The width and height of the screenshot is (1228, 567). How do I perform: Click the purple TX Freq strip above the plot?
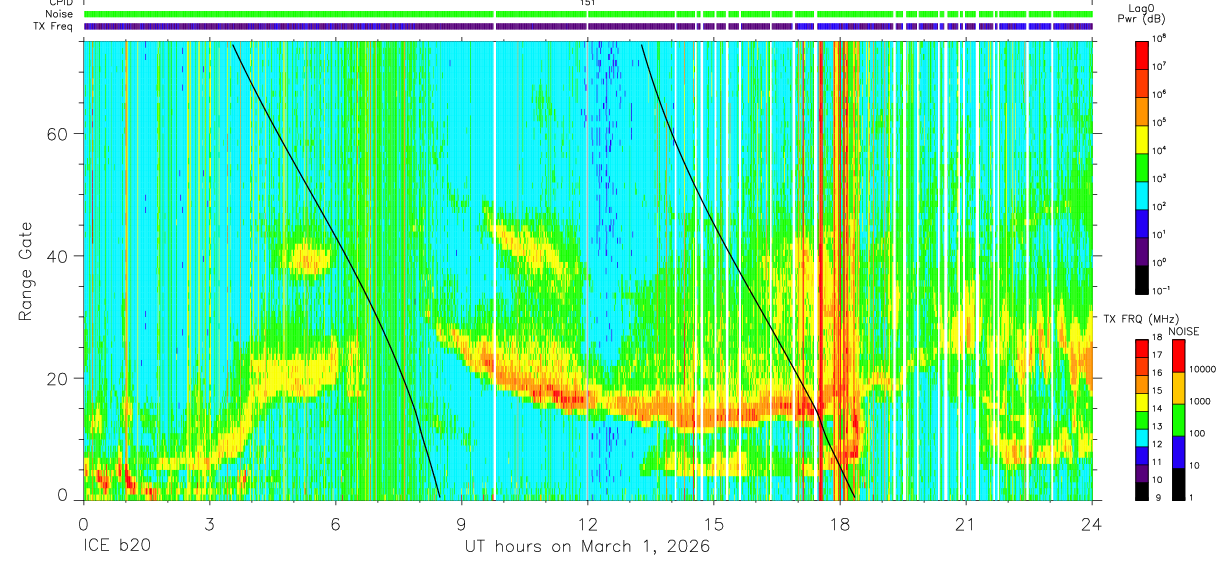tap(588, 26)
